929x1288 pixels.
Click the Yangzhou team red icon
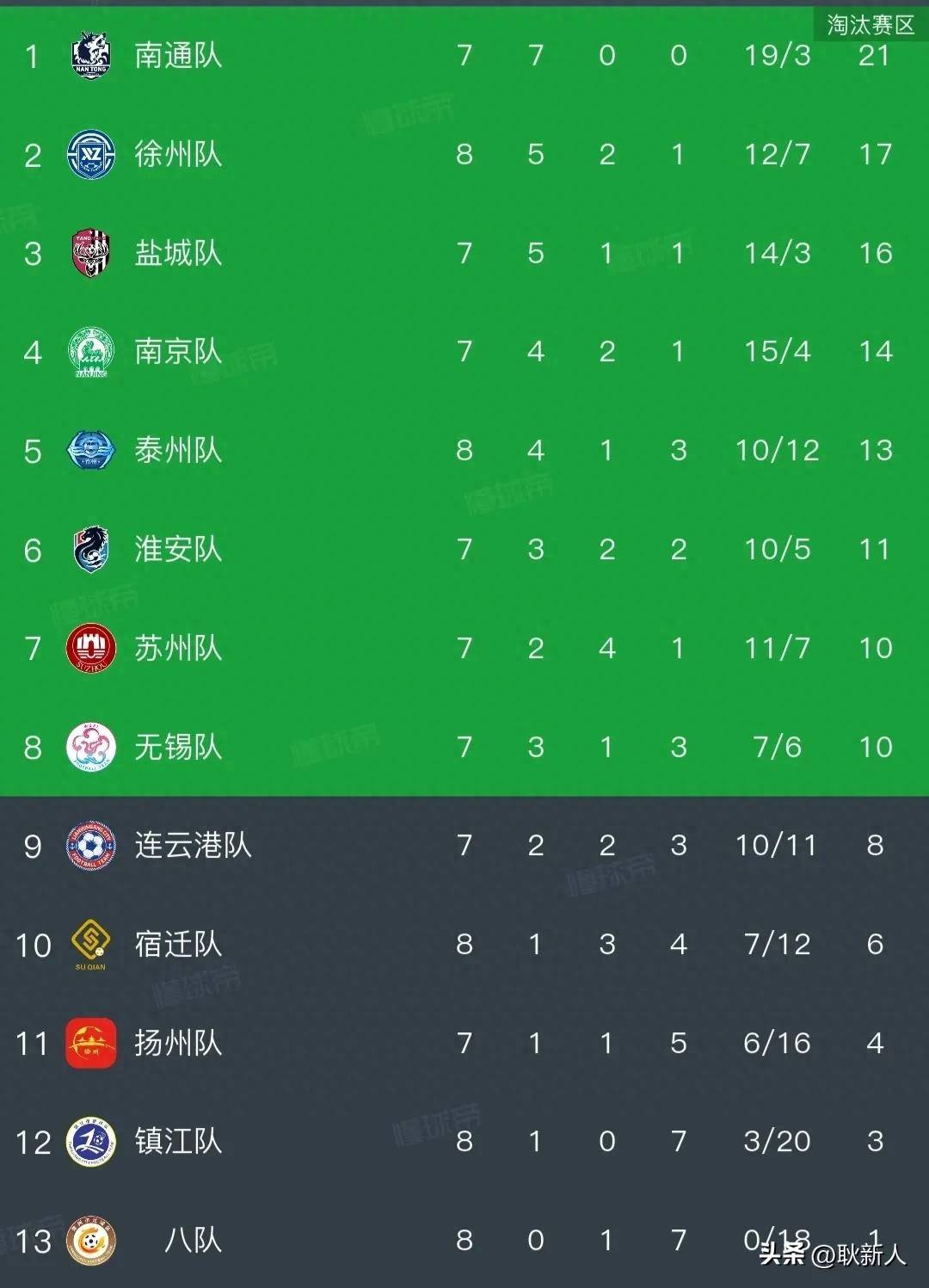[90, 1043]
